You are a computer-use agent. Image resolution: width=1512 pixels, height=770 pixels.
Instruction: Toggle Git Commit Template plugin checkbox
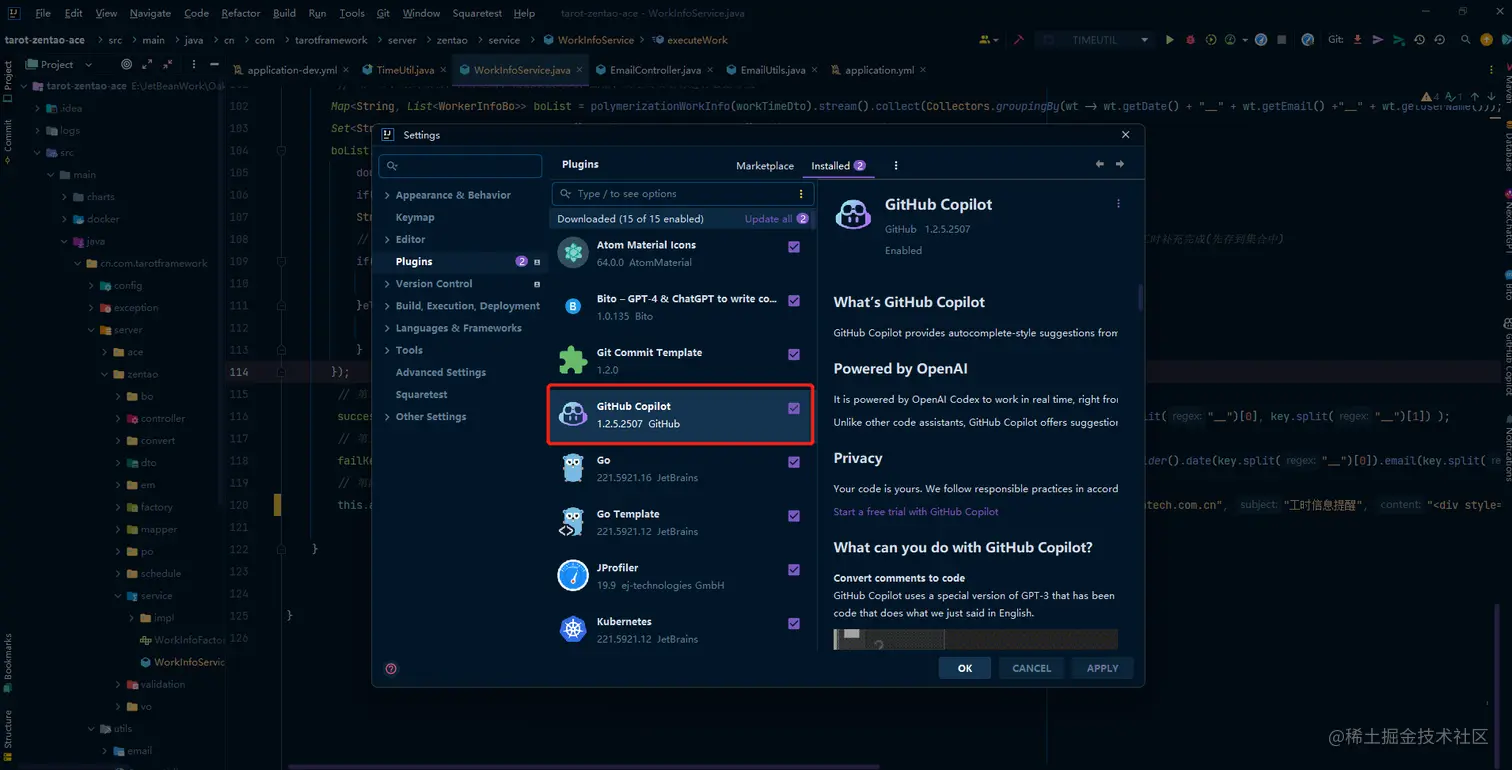[x=794, y=355]
